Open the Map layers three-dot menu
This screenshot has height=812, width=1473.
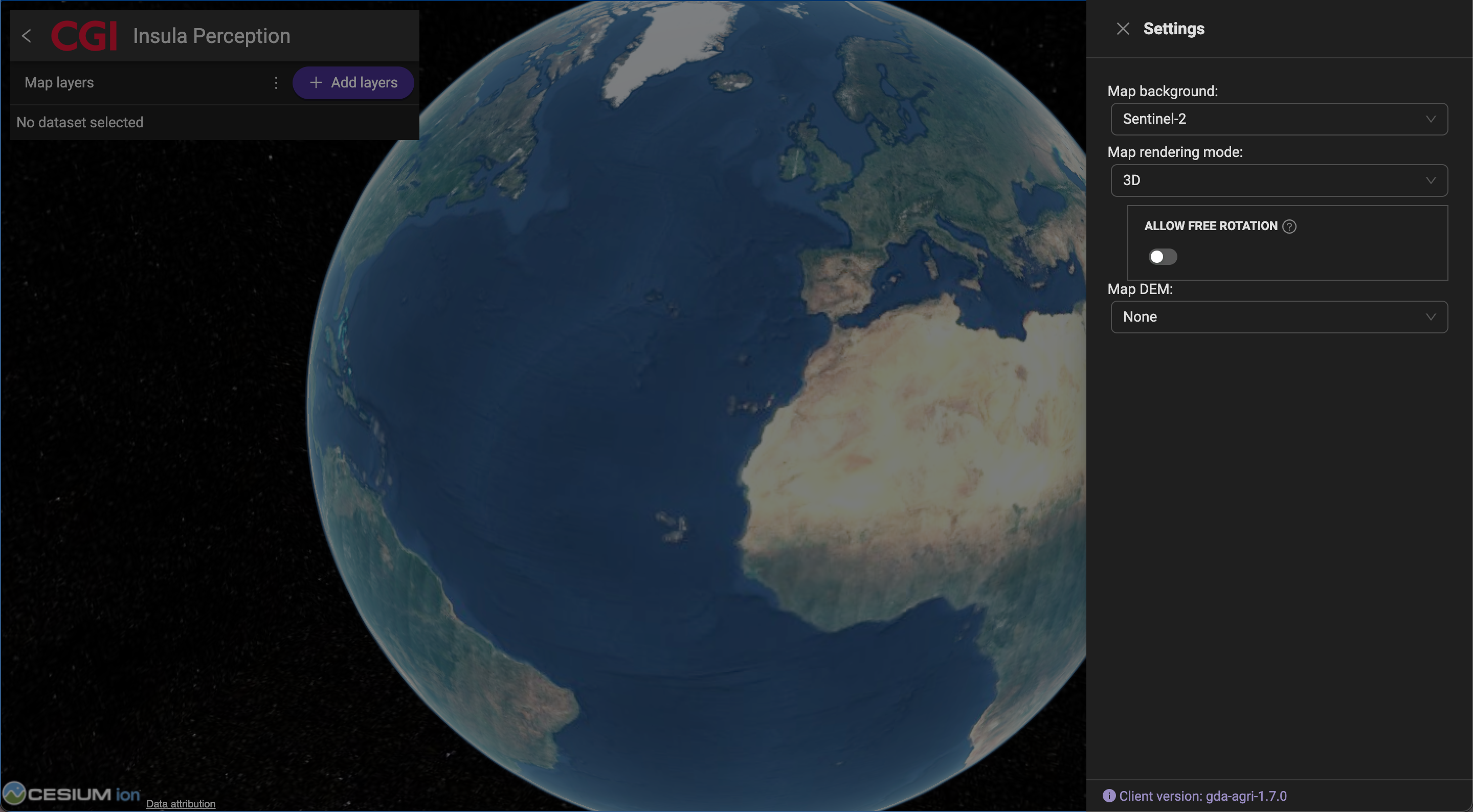276,83
